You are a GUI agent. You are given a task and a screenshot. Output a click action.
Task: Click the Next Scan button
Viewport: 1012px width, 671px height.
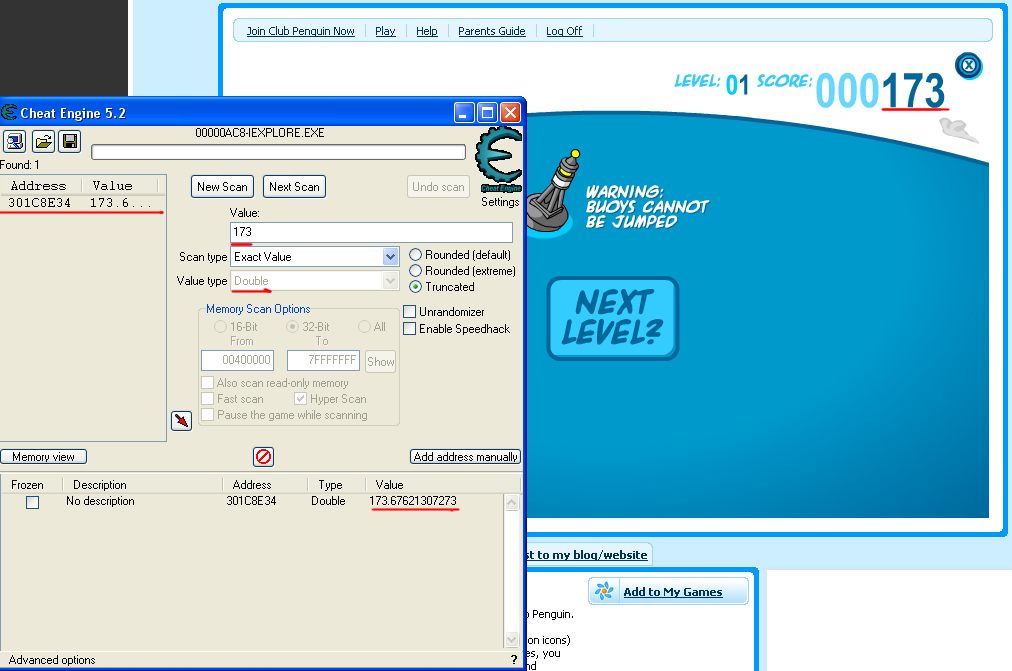tap(294, 187)
